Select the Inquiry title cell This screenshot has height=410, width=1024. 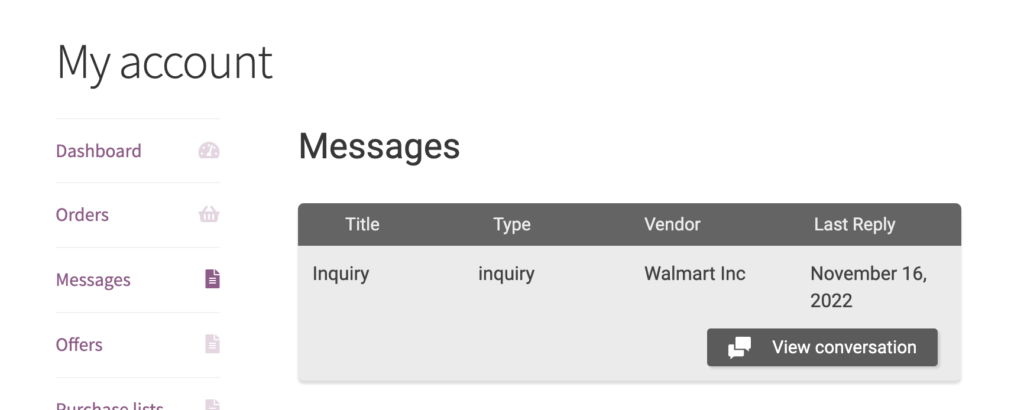click(x=341, y=274)
